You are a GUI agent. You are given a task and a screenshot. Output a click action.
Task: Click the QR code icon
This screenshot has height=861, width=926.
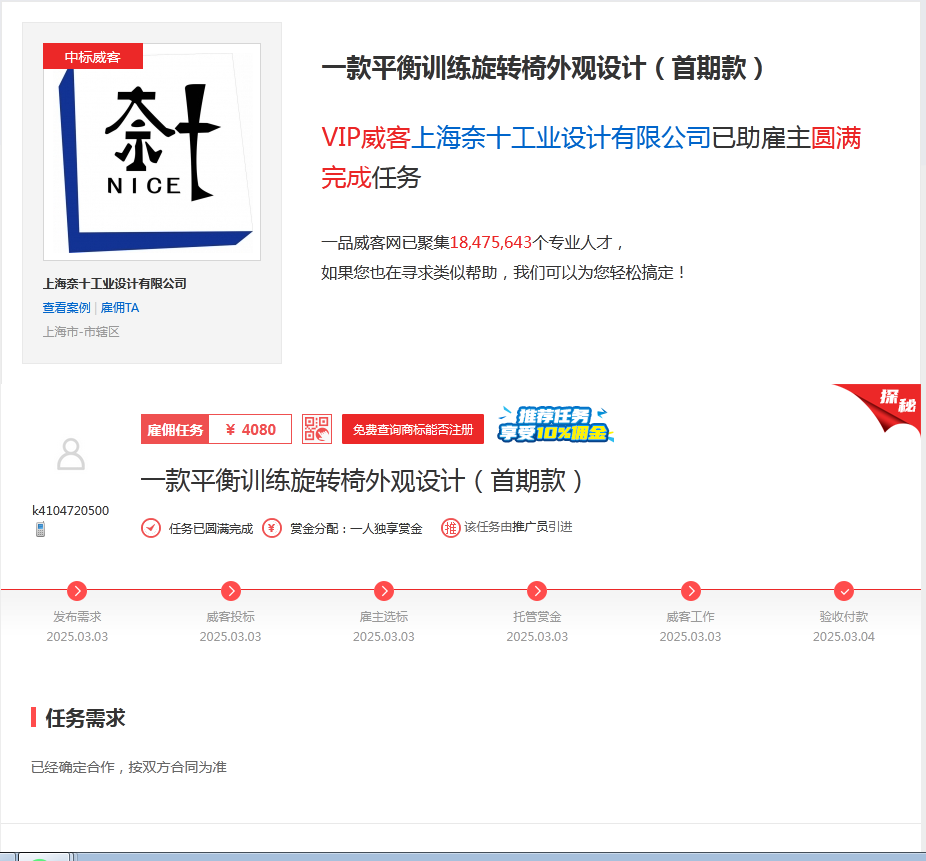coord(317,429)
